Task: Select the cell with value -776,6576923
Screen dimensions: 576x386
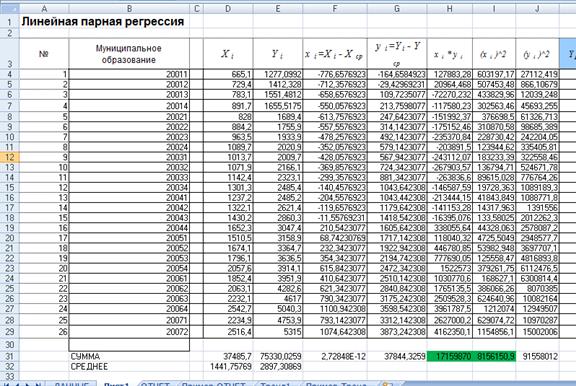Action: tap(335, 74)
